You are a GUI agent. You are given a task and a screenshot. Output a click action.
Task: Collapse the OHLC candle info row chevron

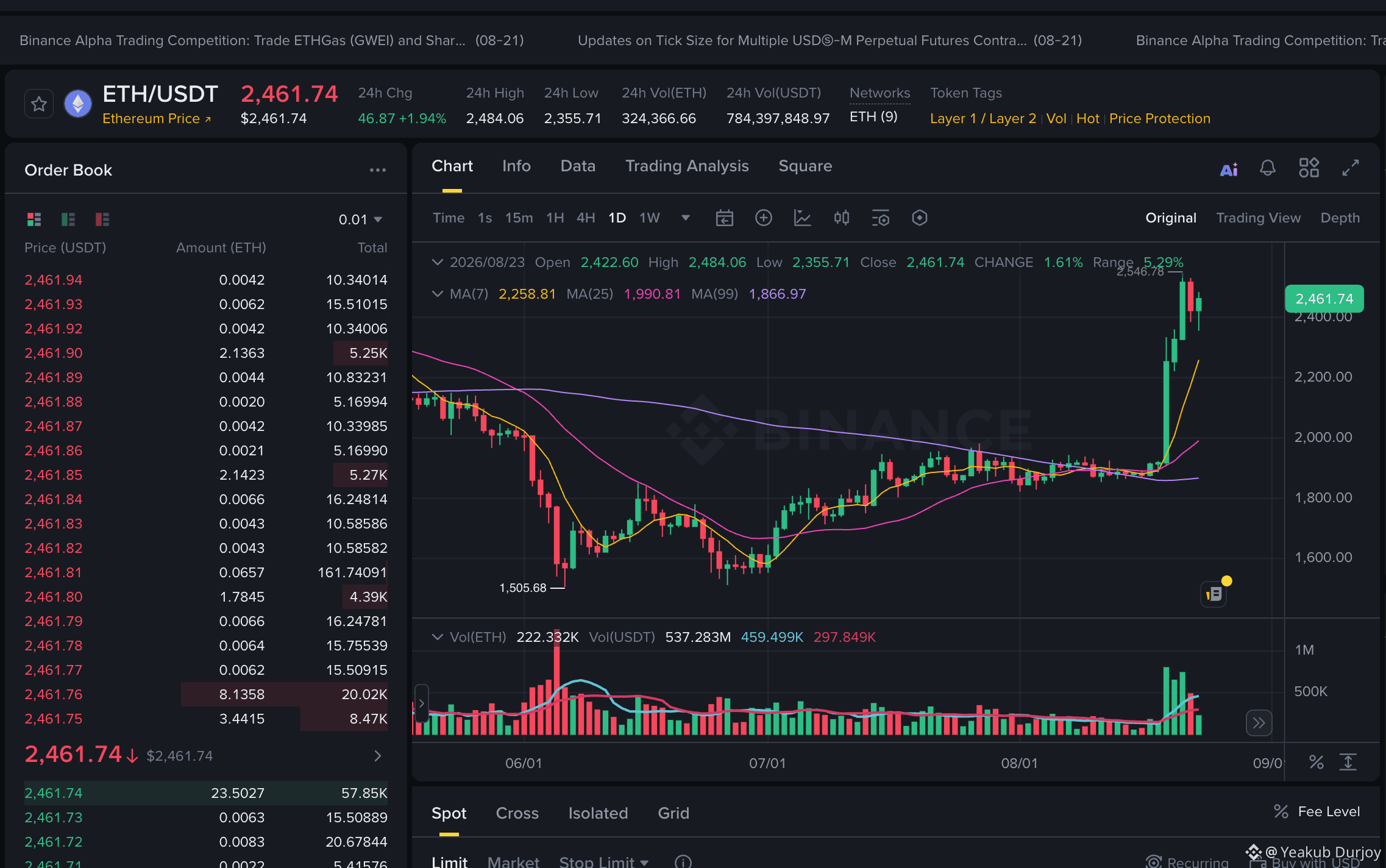[x=437, y=262]
